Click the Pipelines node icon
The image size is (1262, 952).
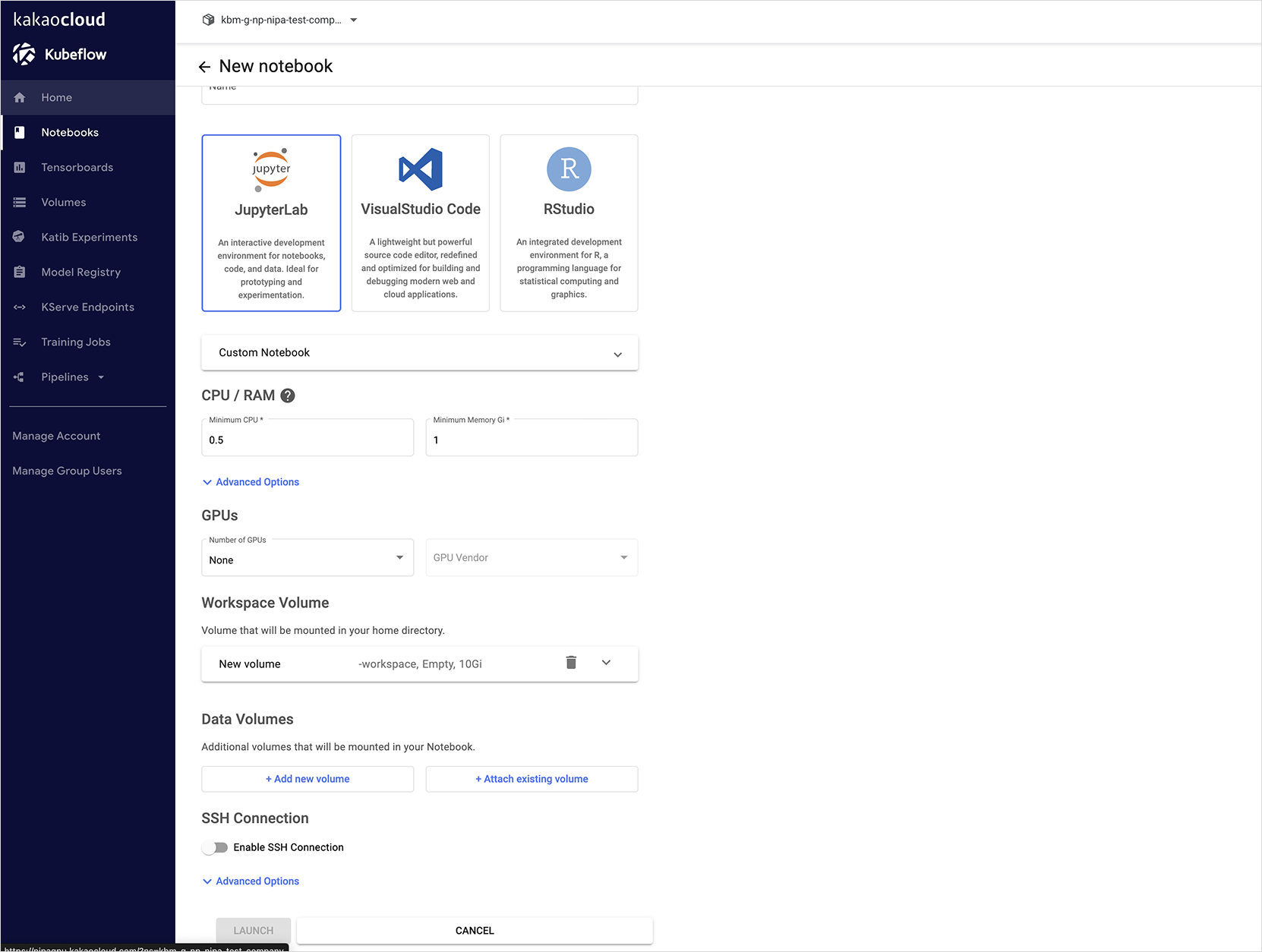click(20, 377)
